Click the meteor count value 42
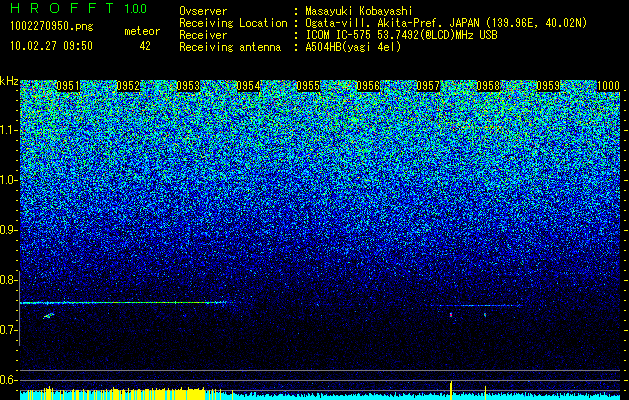Viewport: 629px width, 400px height. click(x=145, y=46)
